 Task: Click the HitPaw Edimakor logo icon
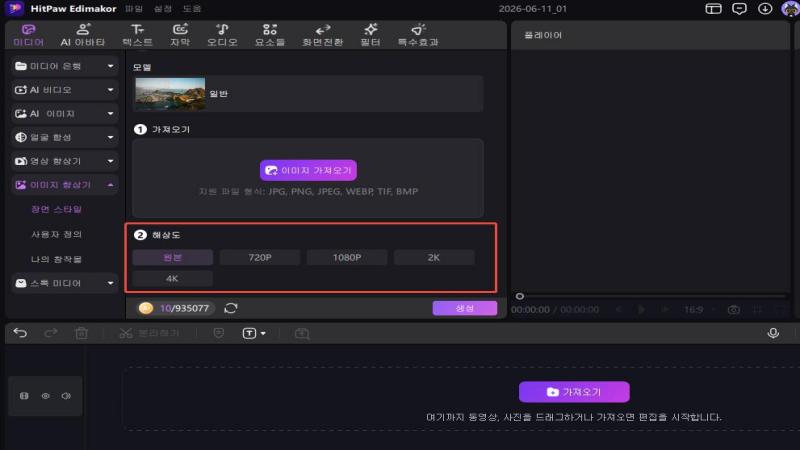click(x=15, y=9)
